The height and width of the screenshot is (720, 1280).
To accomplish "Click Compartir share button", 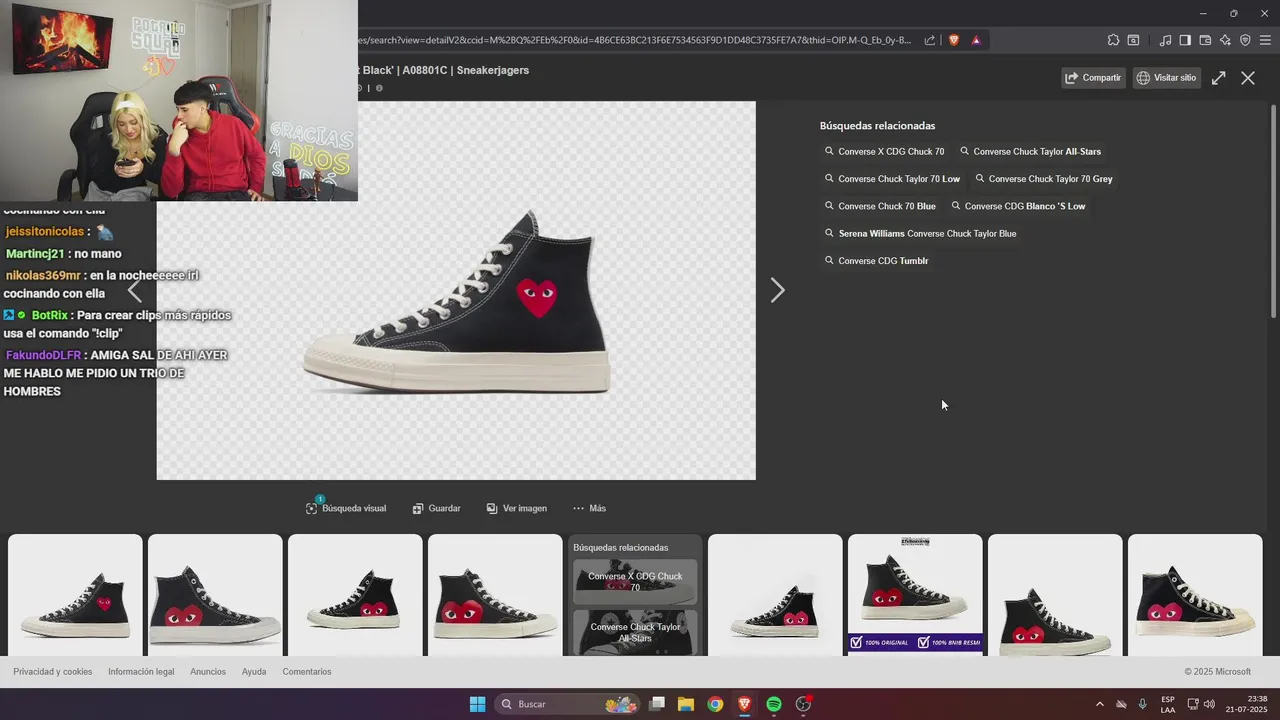I will [x=1094, y=78].
